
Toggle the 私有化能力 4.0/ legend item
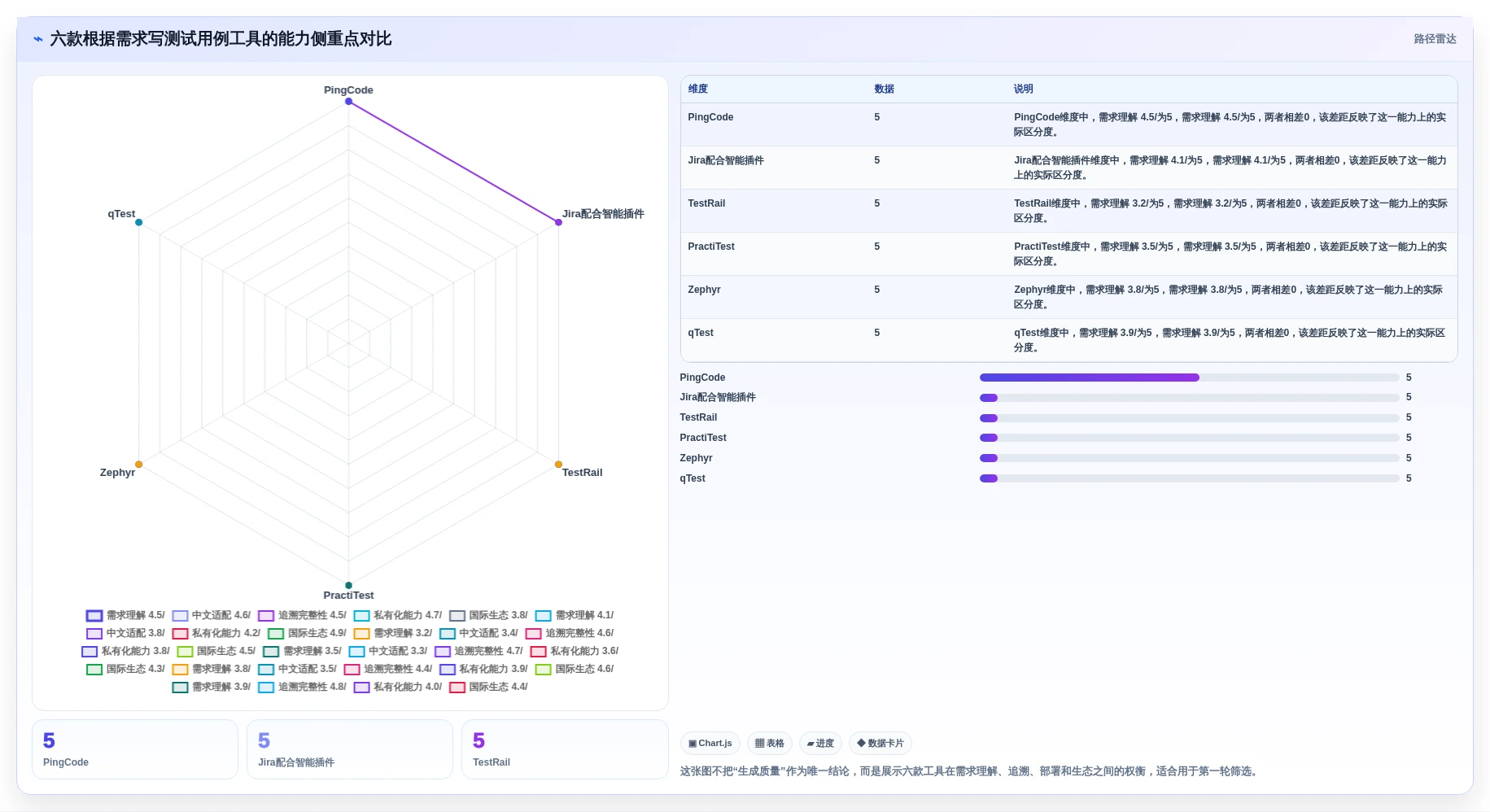pos(398,688)
